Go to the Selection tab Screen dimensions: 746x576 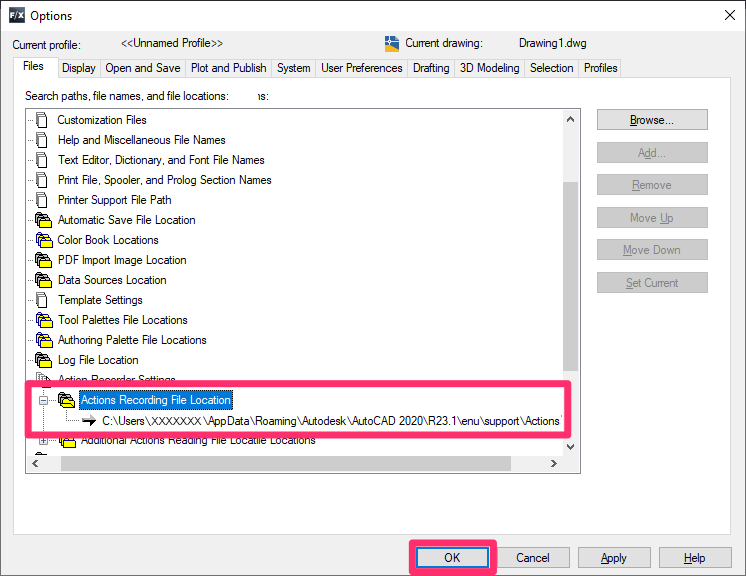[552, 68]
